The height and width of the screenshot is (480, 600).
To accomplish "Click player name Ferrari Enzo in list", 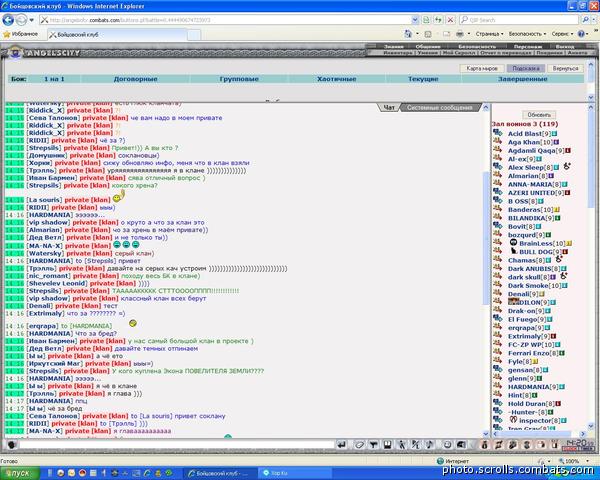I will coord(528,353).
